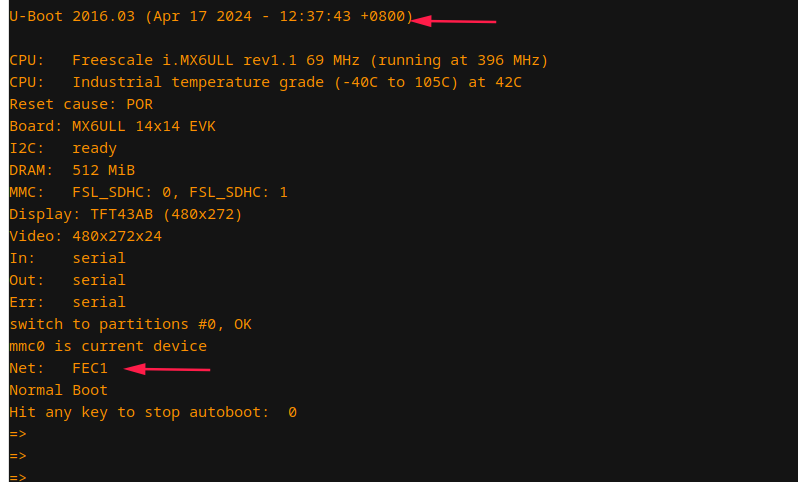Screen dimensions: 798x482
Task: Click the Industrial temperature grade line
Action: point(266,82)
